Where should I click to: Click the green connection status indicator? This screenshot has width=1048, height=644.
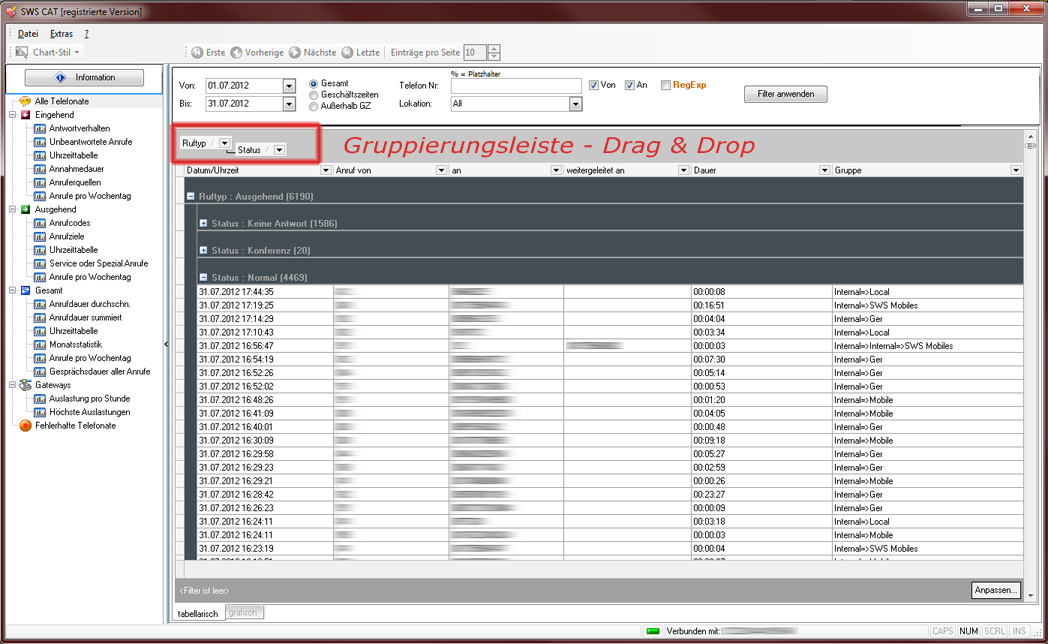(x=652, y=631)
